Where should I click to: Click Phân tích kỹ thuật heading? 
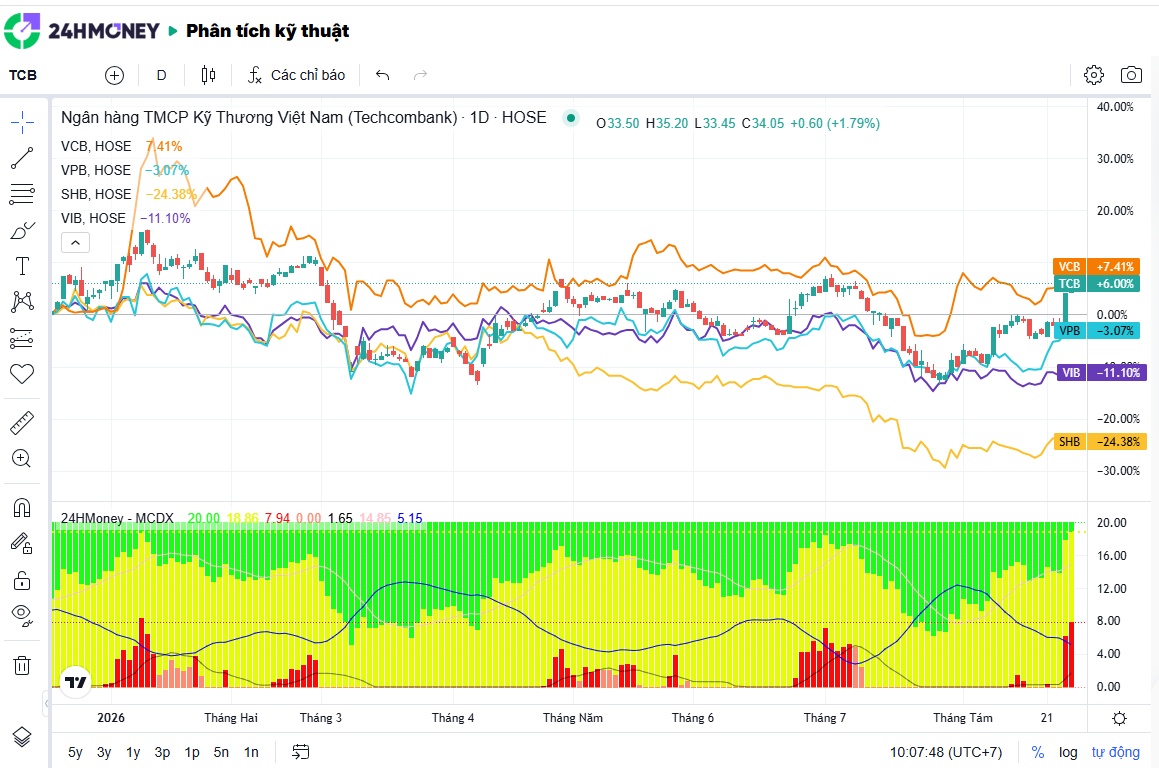coord(268,31)
